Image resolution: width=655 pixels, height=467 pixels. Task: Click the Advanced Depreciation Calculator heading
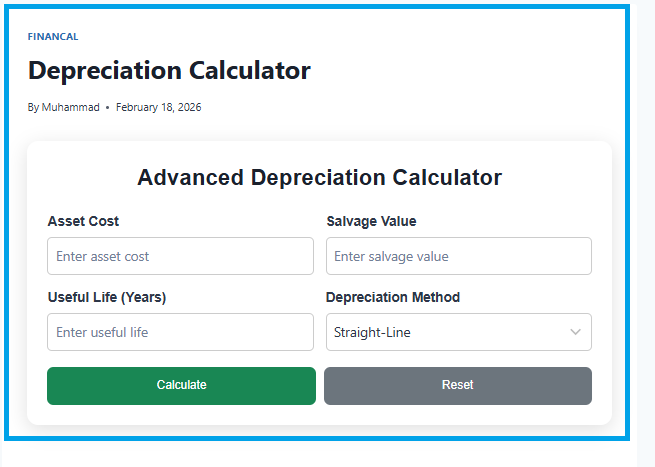[319, 178]
